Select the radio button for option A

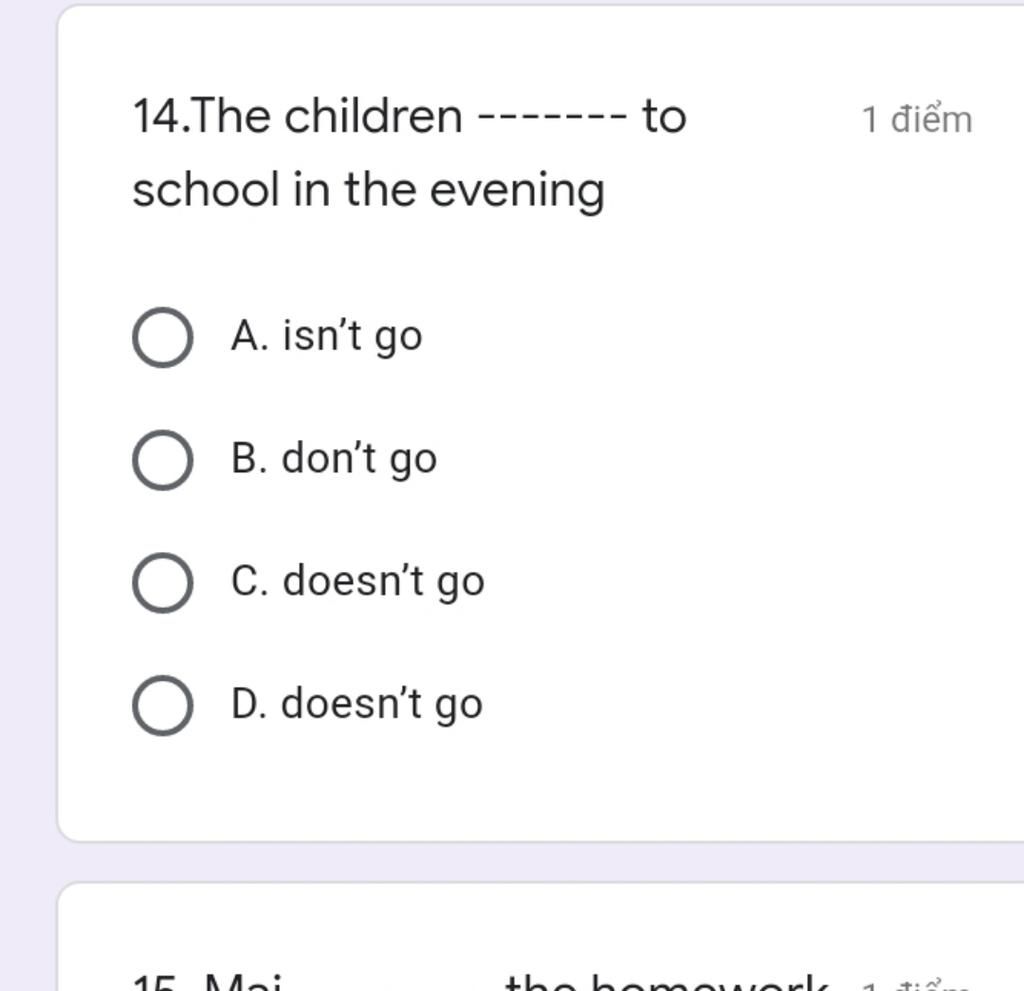(x=163, y=337)
